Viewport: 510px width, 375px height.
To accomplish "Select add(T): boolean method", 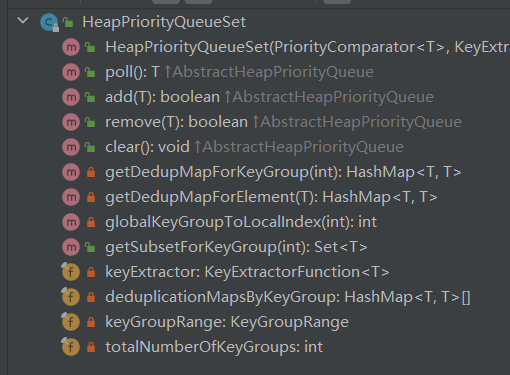I will [x=269, y=97].
